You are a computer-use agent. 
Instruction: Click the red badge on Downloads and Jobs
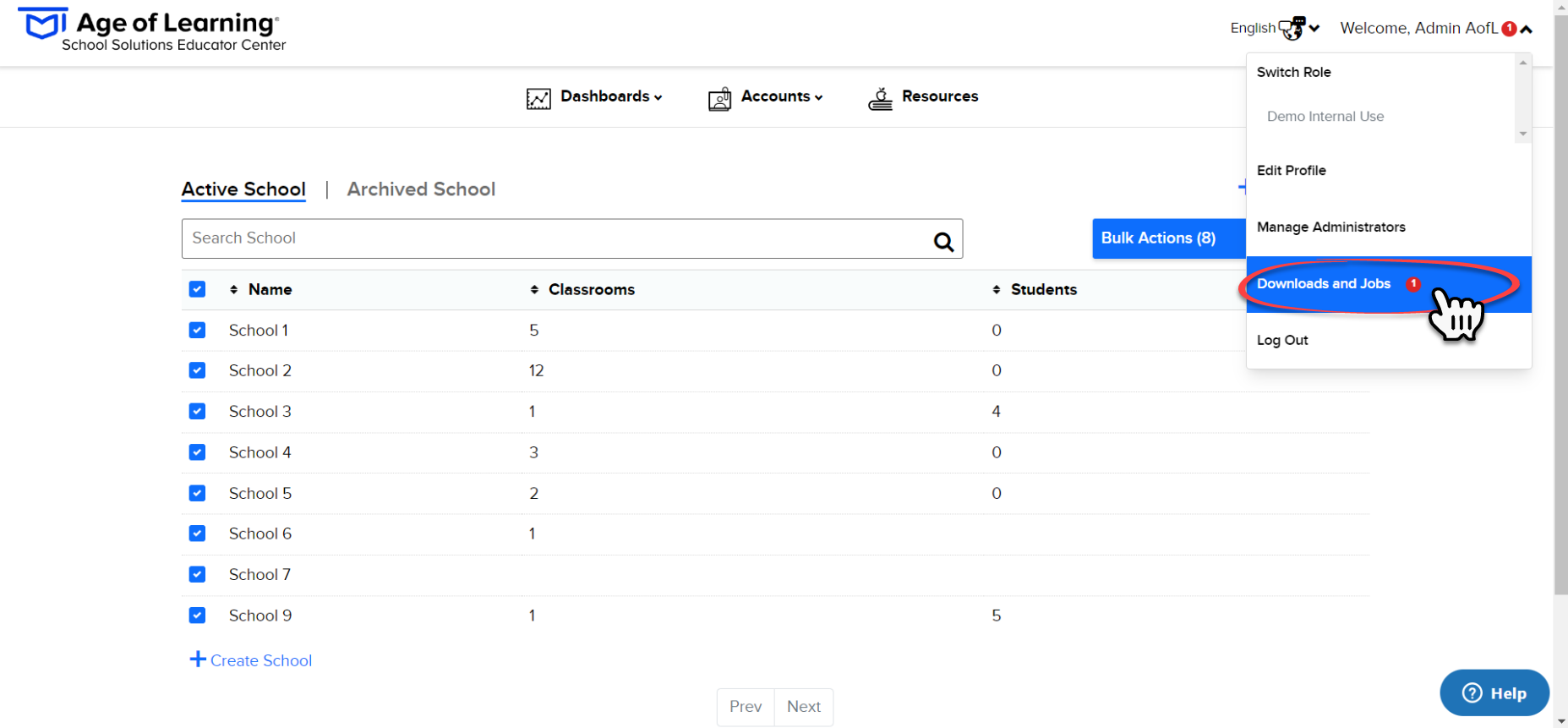tap(1413, 284)
